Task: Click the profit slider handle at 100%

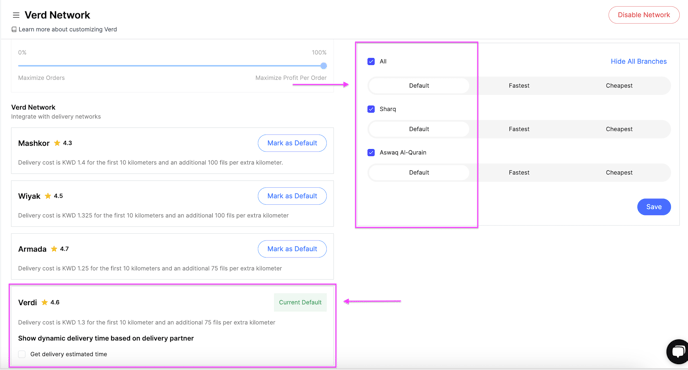Action: tap(323, 66)
